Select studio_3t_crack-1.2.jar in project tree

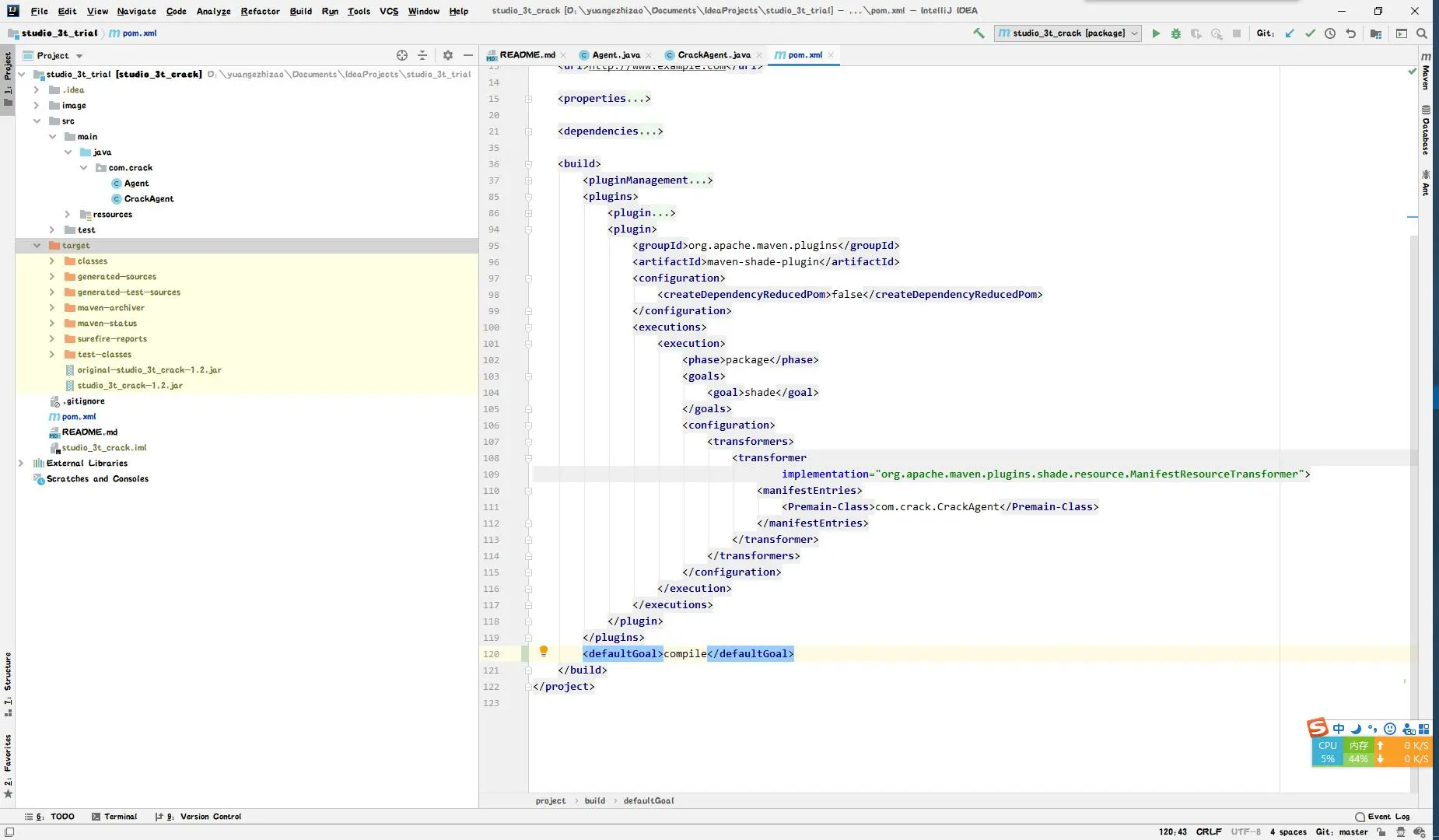pos(130,386)
